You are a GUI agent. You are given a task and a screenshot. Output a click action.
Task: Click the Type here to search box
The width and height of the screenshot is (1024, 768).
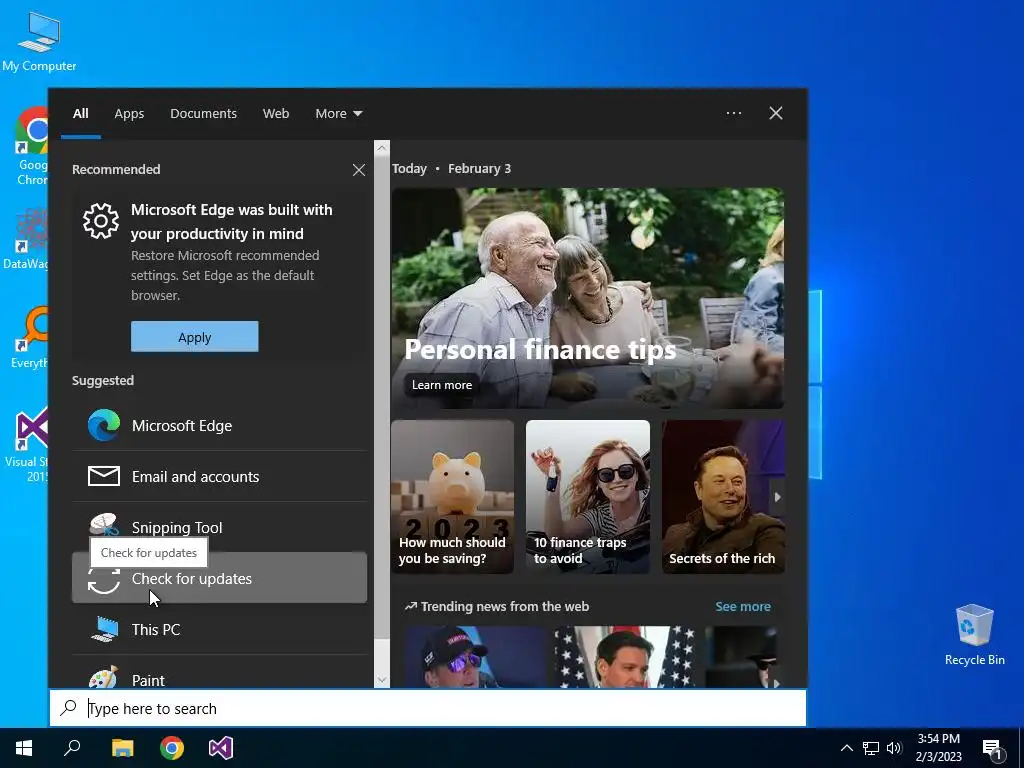(428, 708)
